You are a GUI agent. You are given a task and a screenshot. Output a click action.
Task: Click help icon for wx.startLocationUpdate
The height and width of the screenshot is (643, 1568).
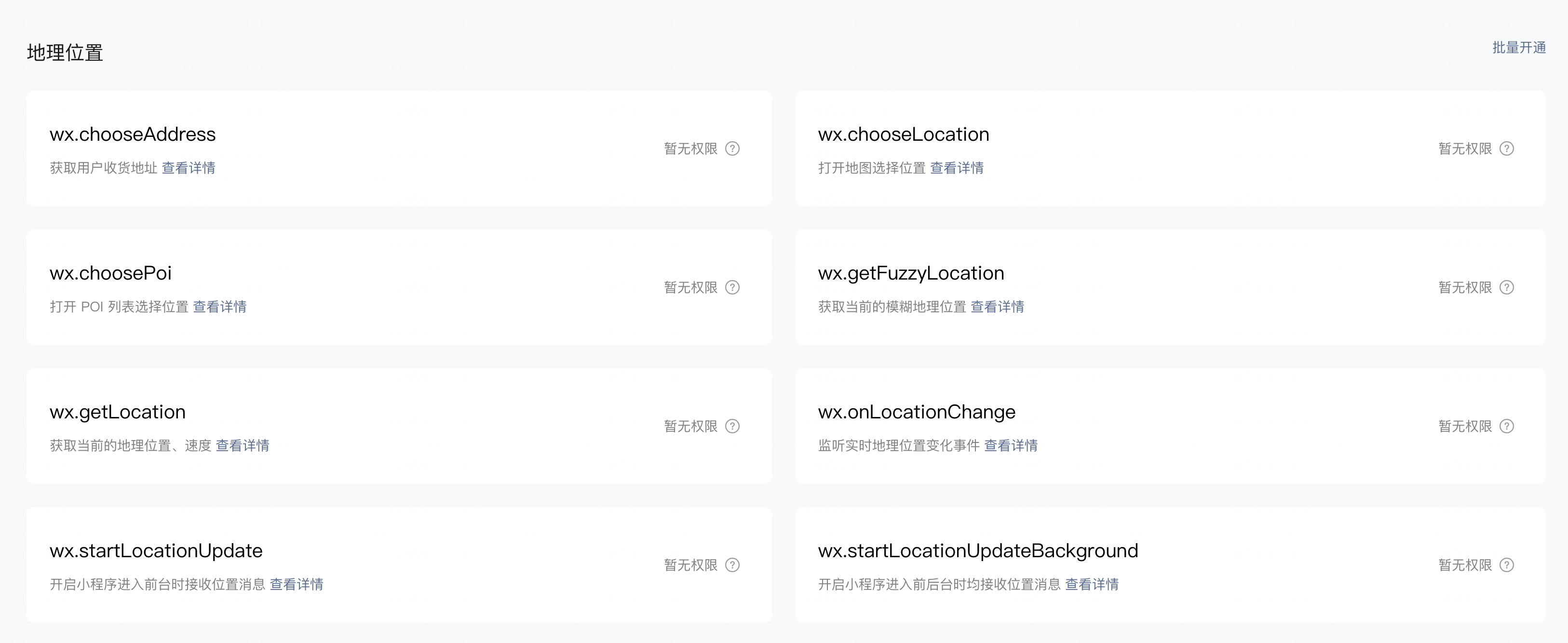pyautogui.click(x=733, y=565)
